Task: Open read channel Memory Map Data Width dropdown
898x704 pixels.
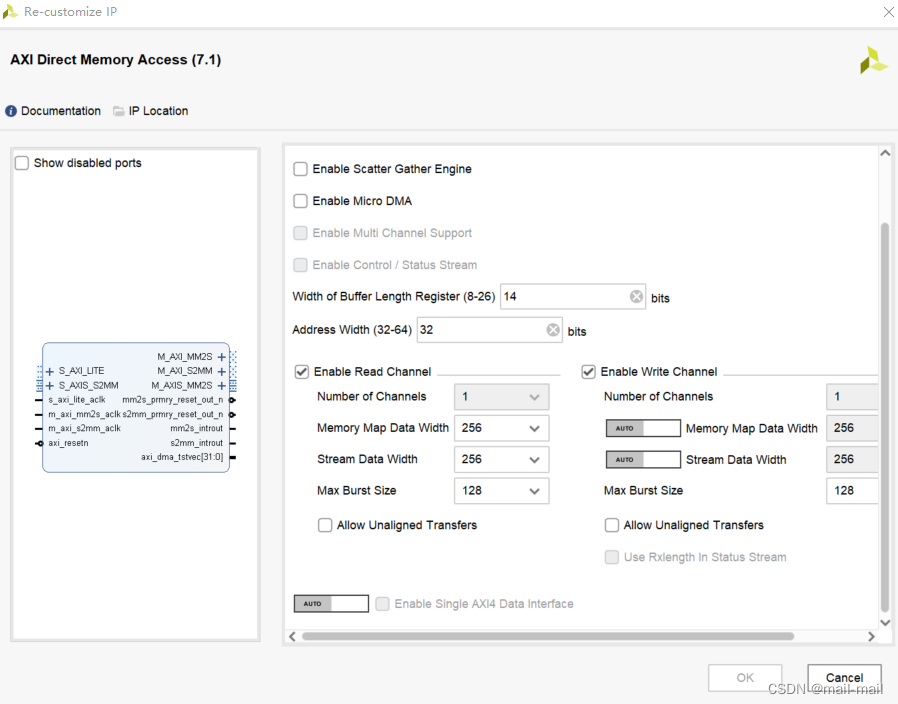Action: pyautogui.click(x=502, y=428)
